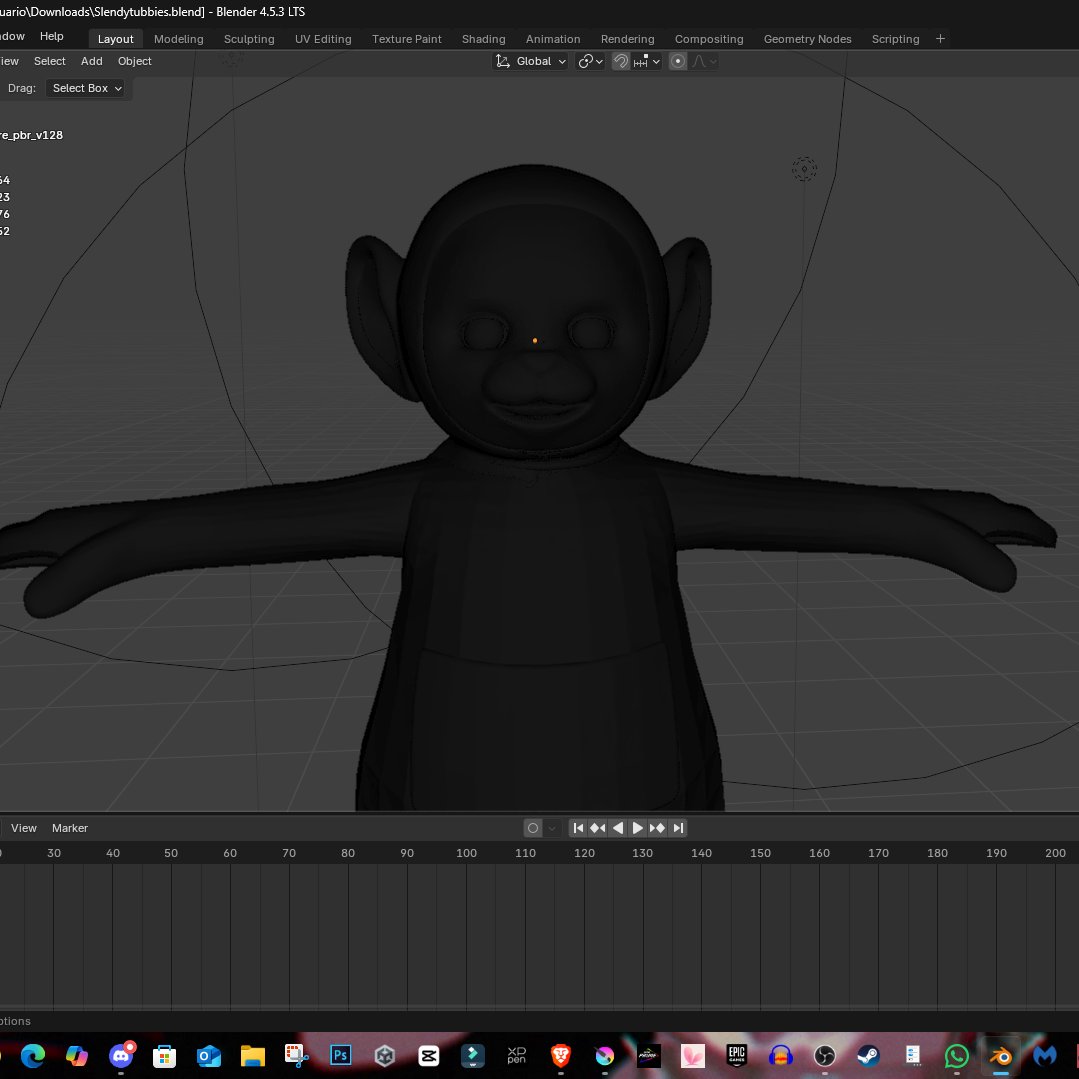Open auto keyframing options arrow in timeline

click(x=552, y=828)
